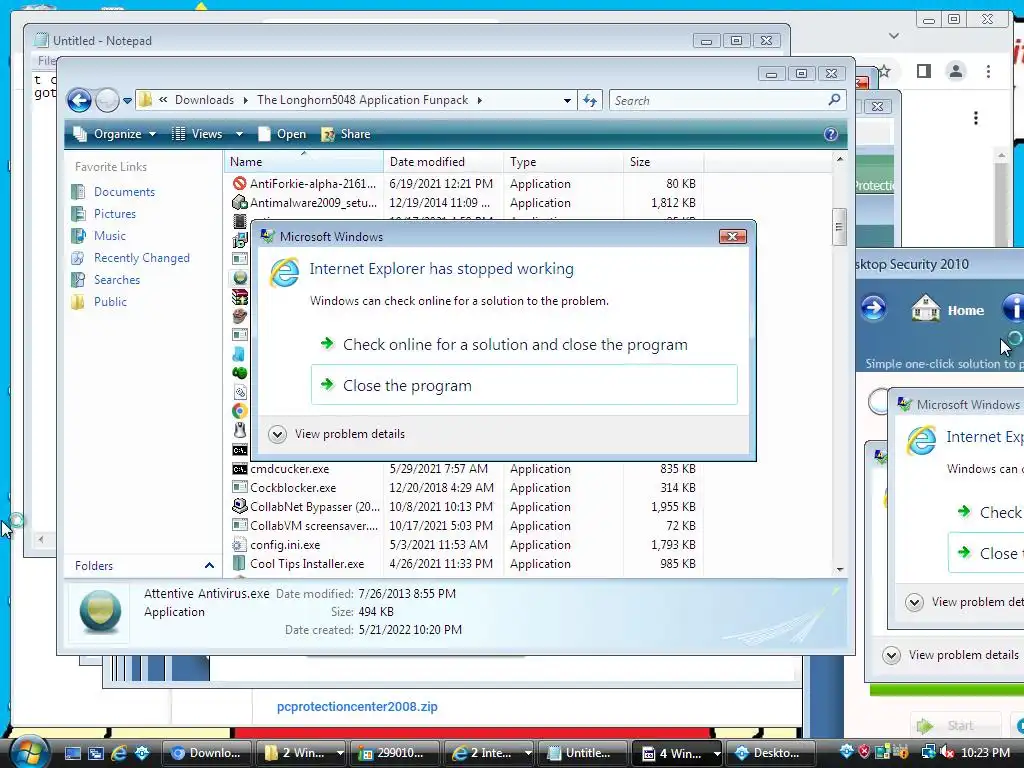The image size is (1024, 768).
Task: Select config.ini.exe gear icon
Action: click(x=240, y=545)
